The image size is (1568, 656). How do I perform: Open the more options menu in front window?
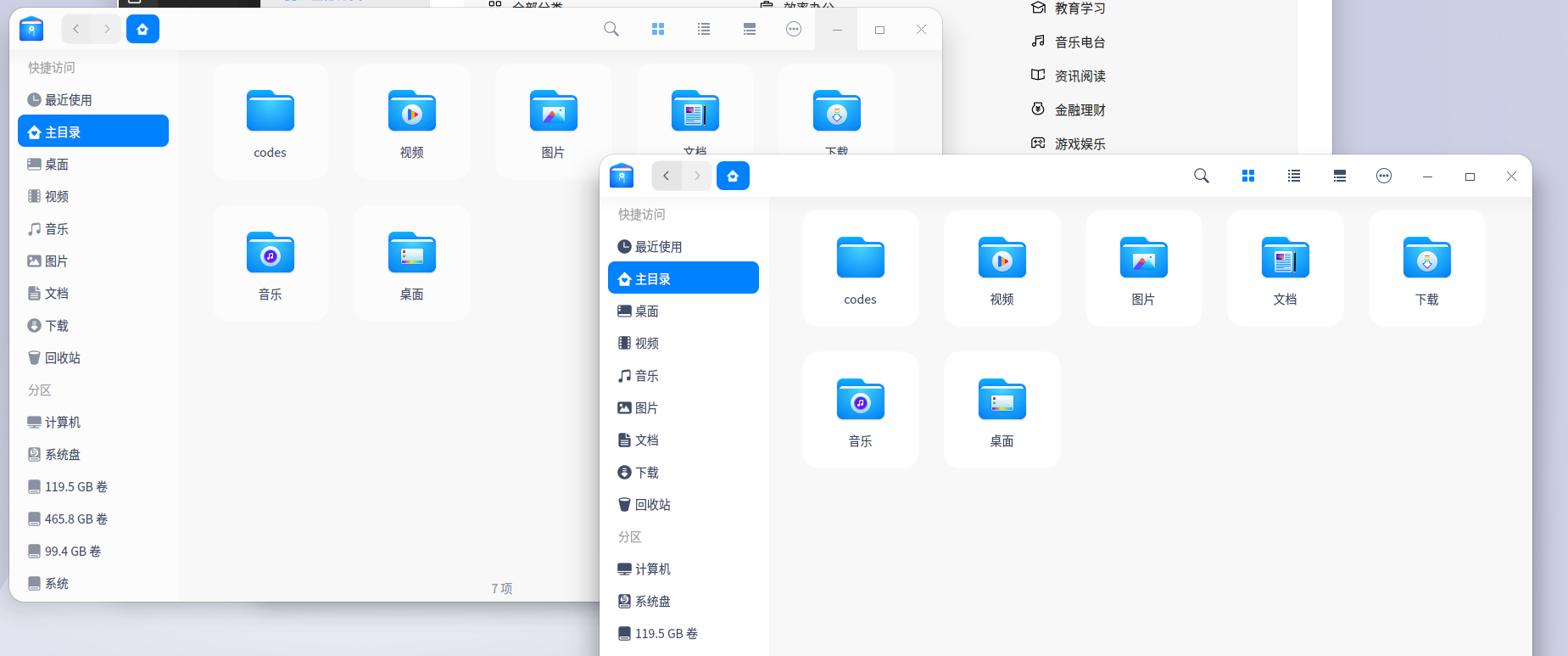point(1383,176)
